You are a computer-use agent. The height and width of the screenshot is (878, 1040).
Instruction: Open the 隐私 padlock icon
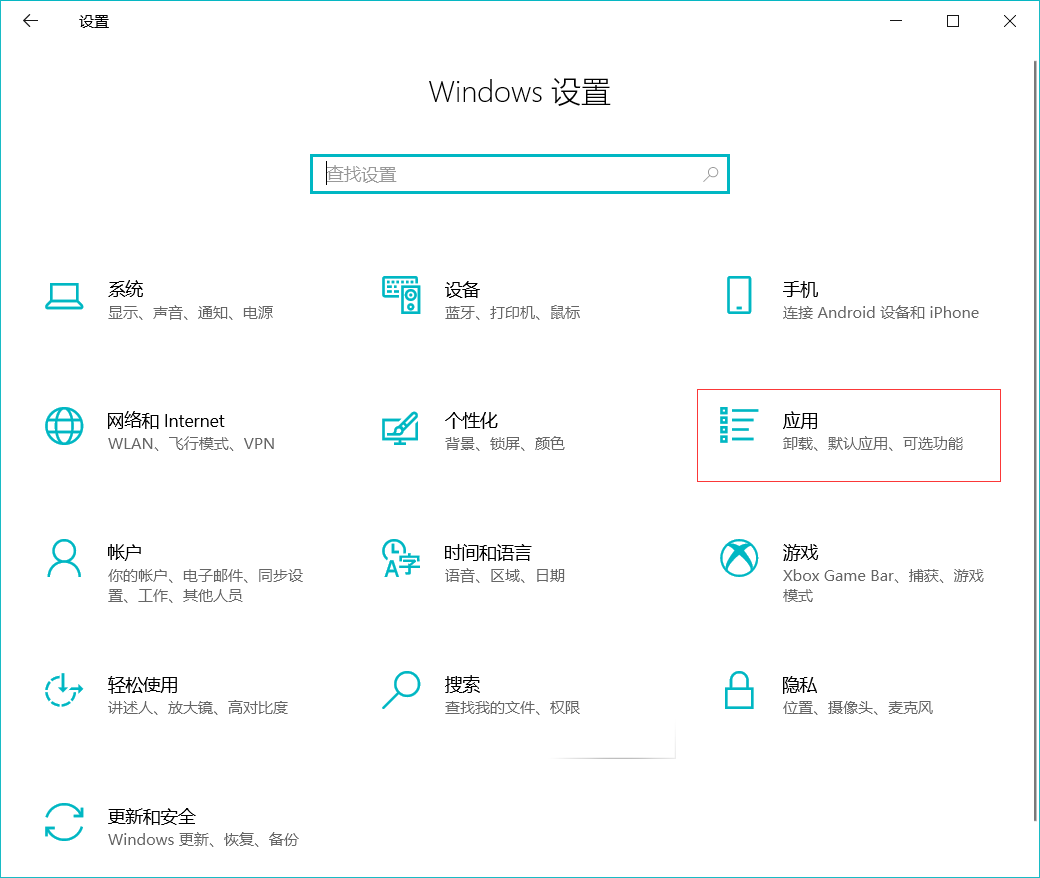[739, 690]
